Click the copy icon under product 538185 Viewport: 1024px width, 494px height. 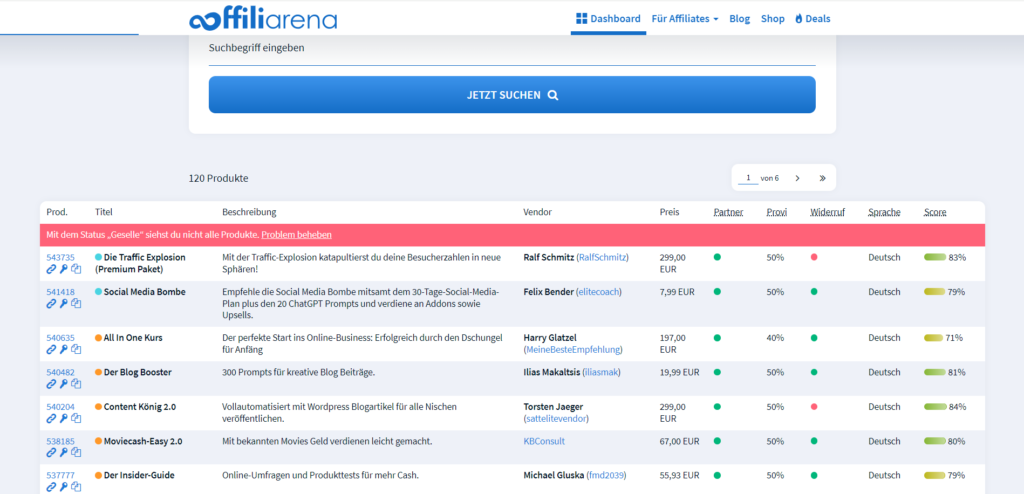point(76,452)
